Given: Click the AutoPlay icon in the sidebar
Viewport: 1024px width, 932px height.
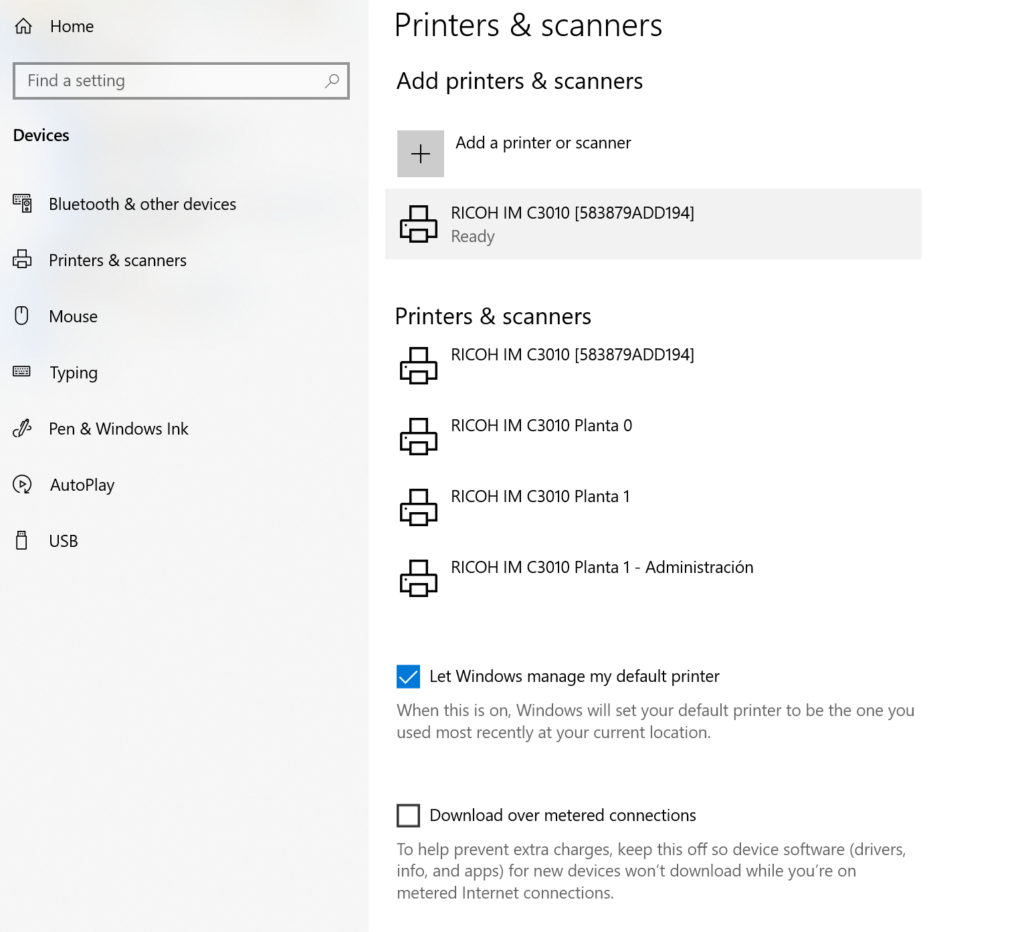Looking at the screenshot, I should [22, 485].
